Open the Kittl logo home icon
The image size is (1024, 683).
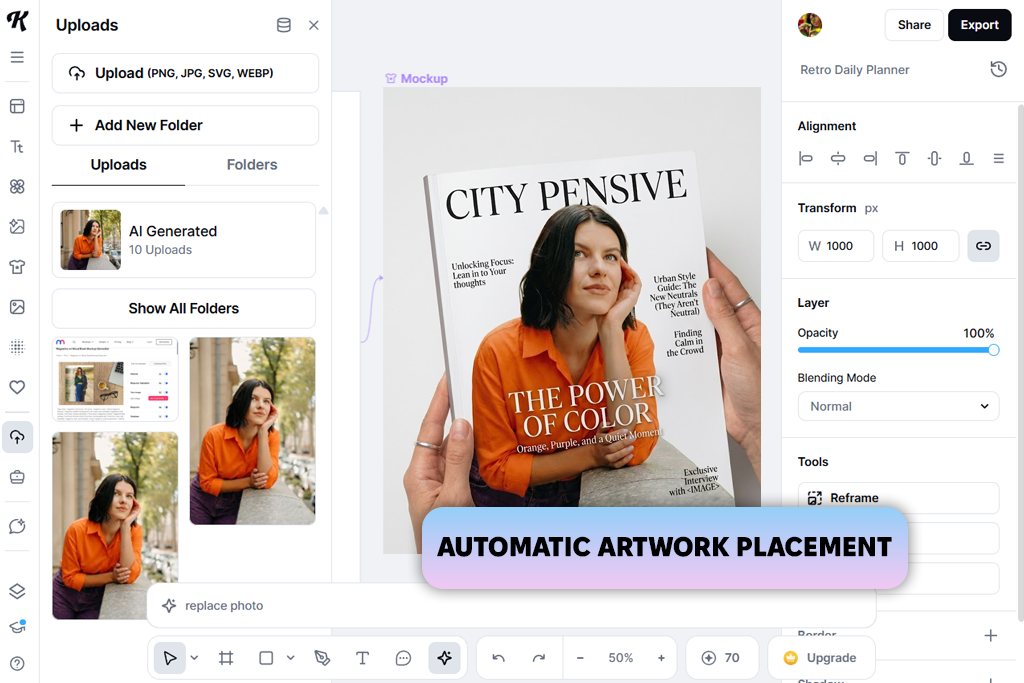pyautogui.click(x=18, y=20)
